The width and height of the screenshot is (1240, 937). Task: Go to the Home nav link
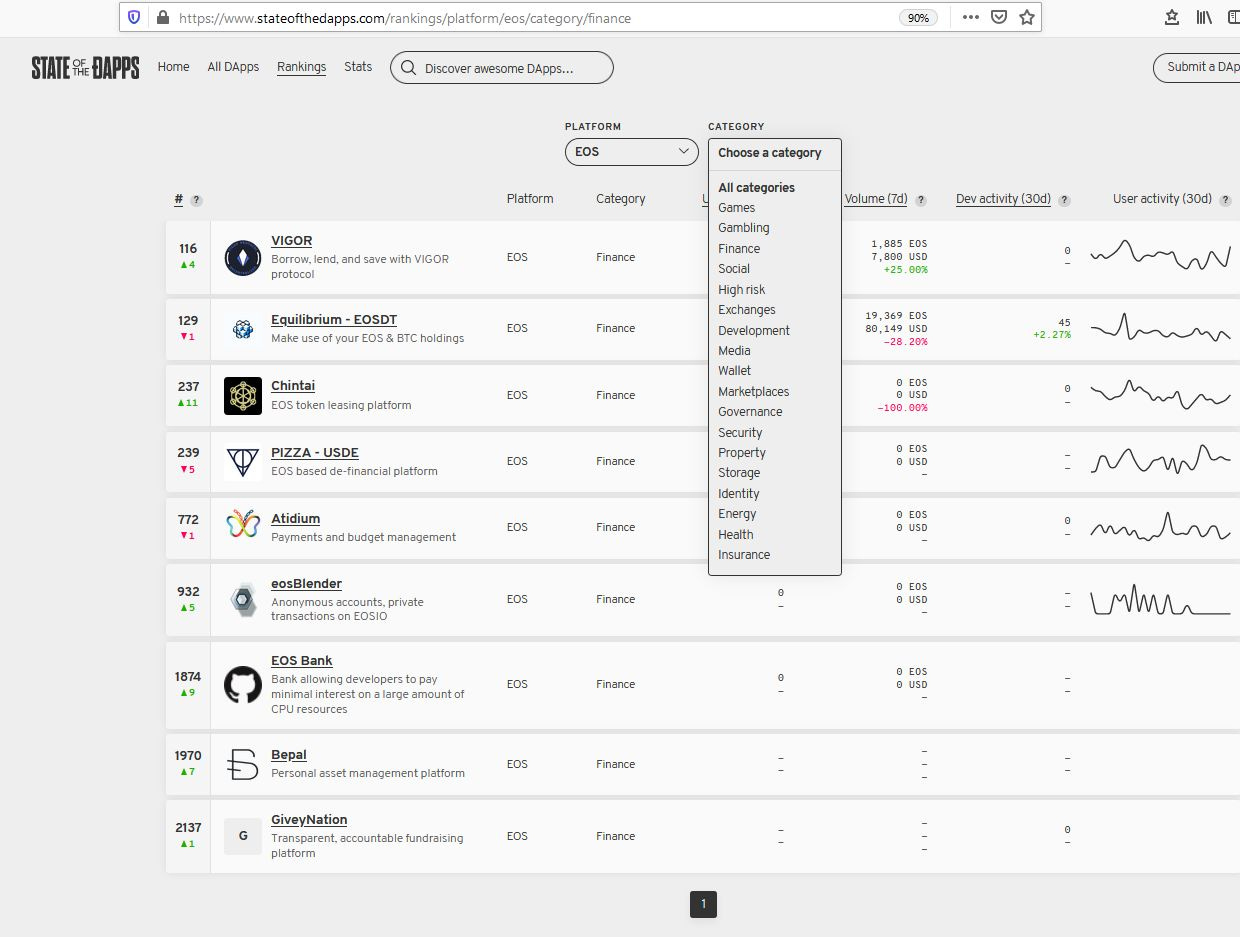tap(173, 67)
